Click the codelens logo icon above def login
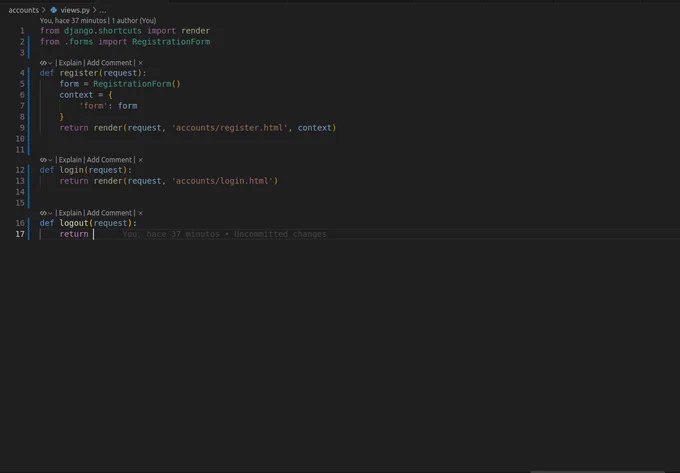680x473 pixels. 42,160
